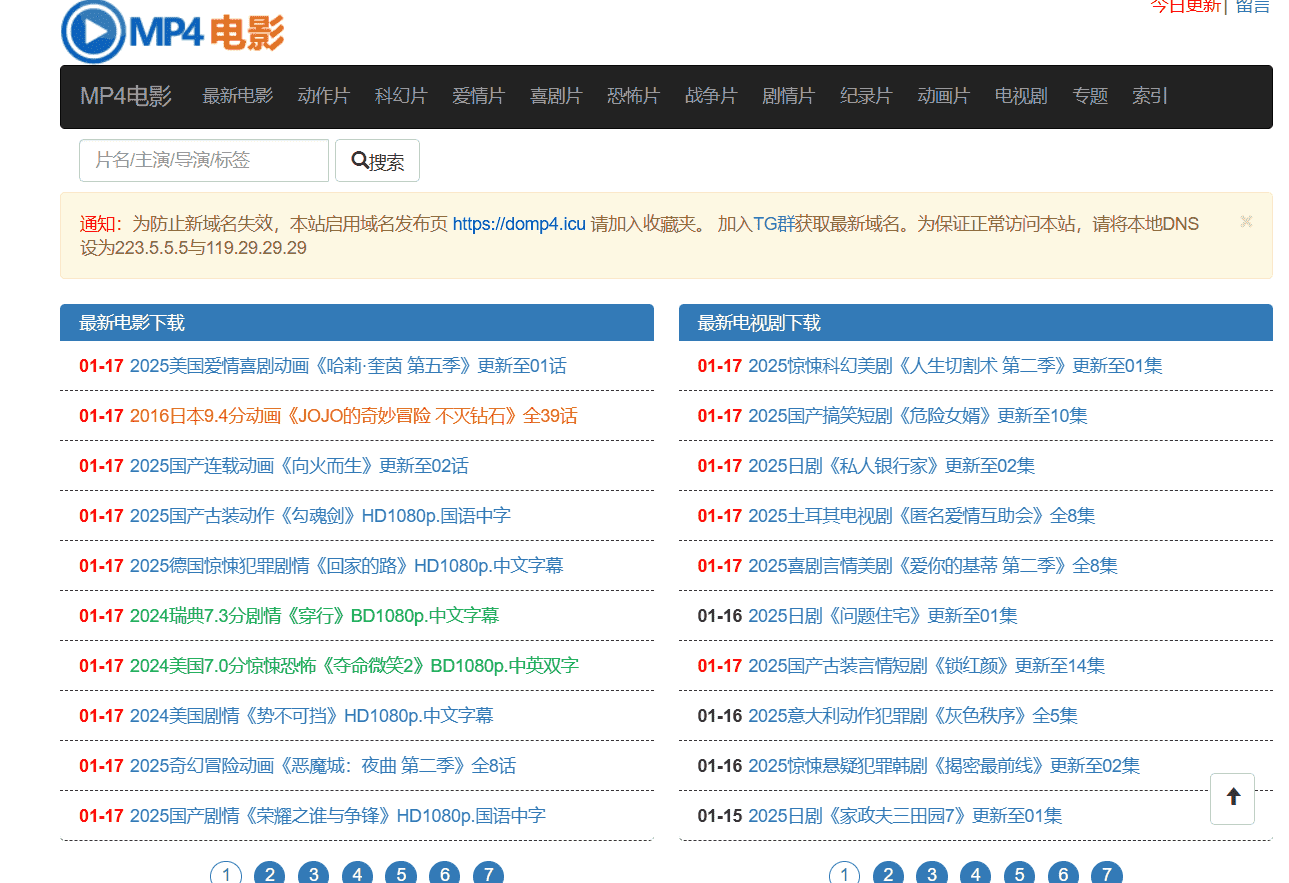Open 《恶魔城：夜曲 第二季》 entry
Viewport: 1289px width, 883px height.
pyautogui.click(x=323, y=766)
